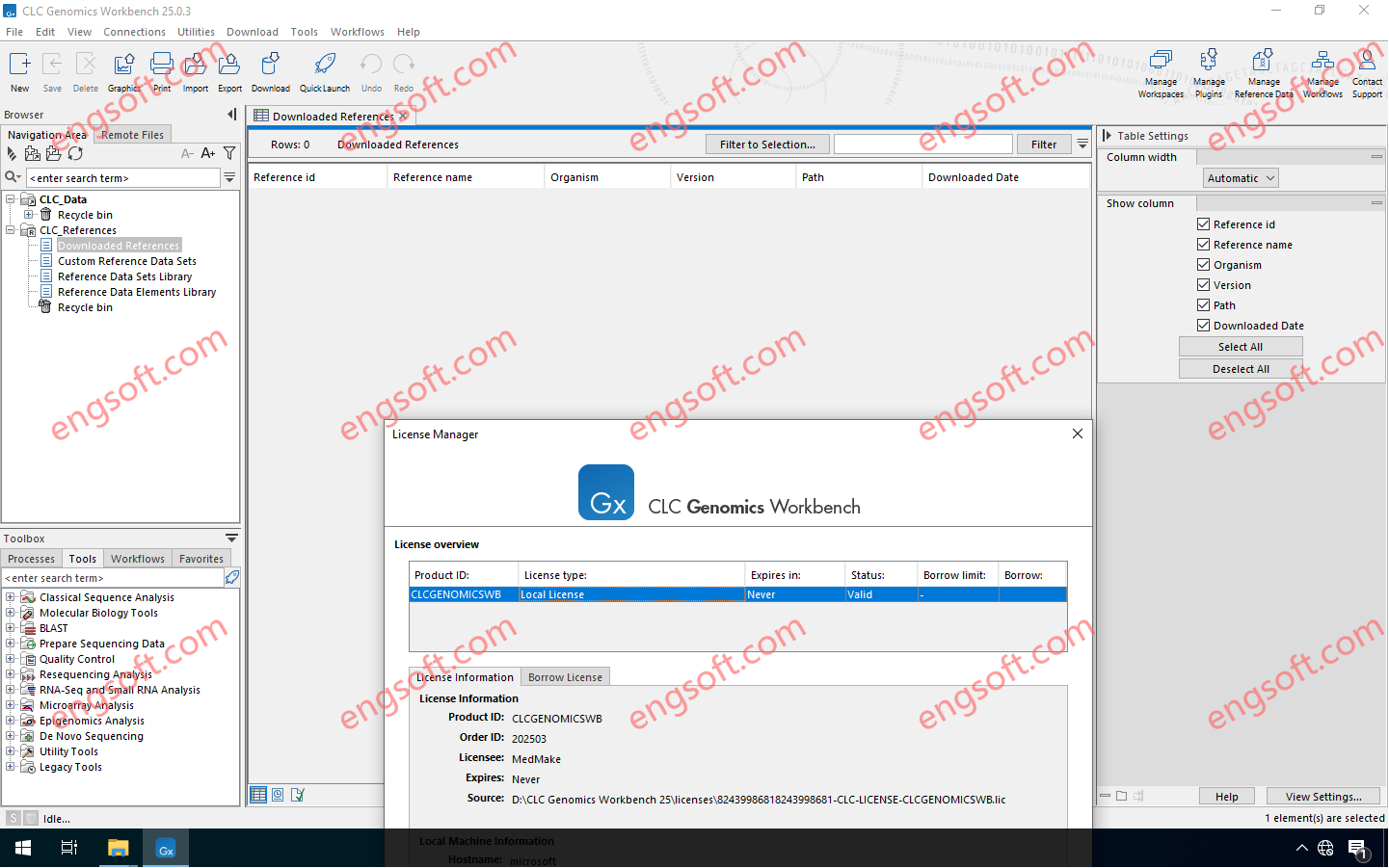
Task: Switch to Remote Files tab
Action: [x=133, y=135]
